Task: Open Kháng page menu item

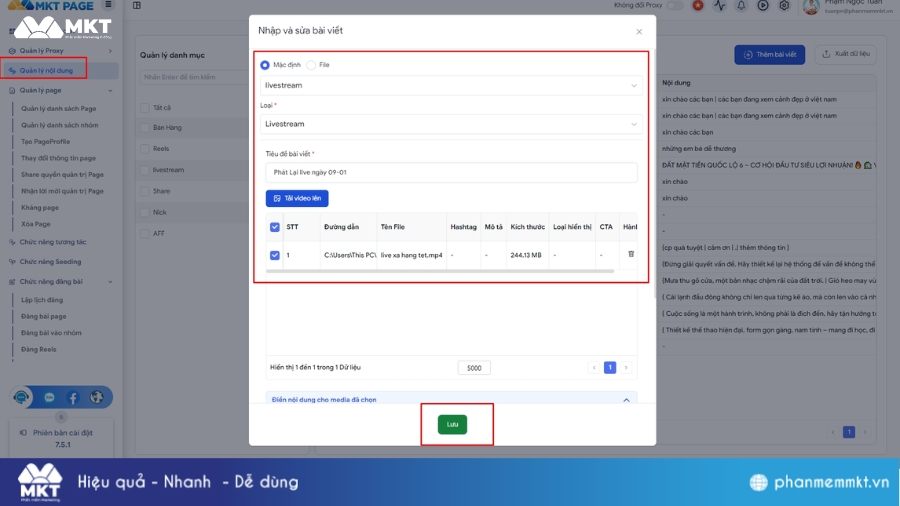Action: coord(40,208)
